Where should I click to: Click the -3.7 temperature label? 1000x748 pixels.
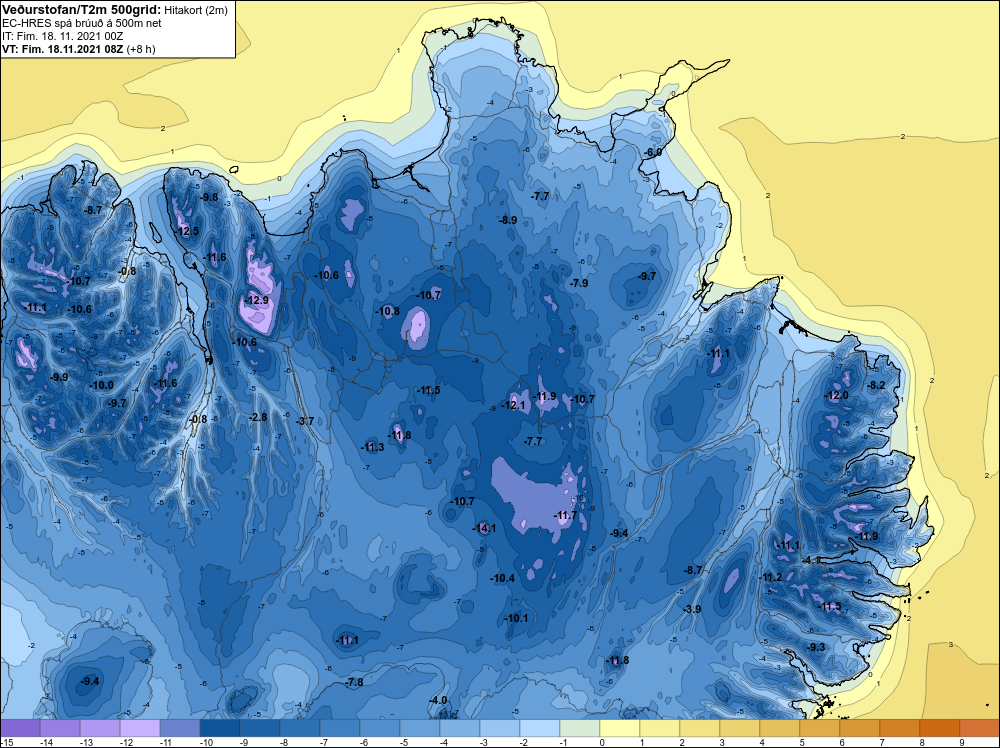pyautogui.click(x=305, y=420)
